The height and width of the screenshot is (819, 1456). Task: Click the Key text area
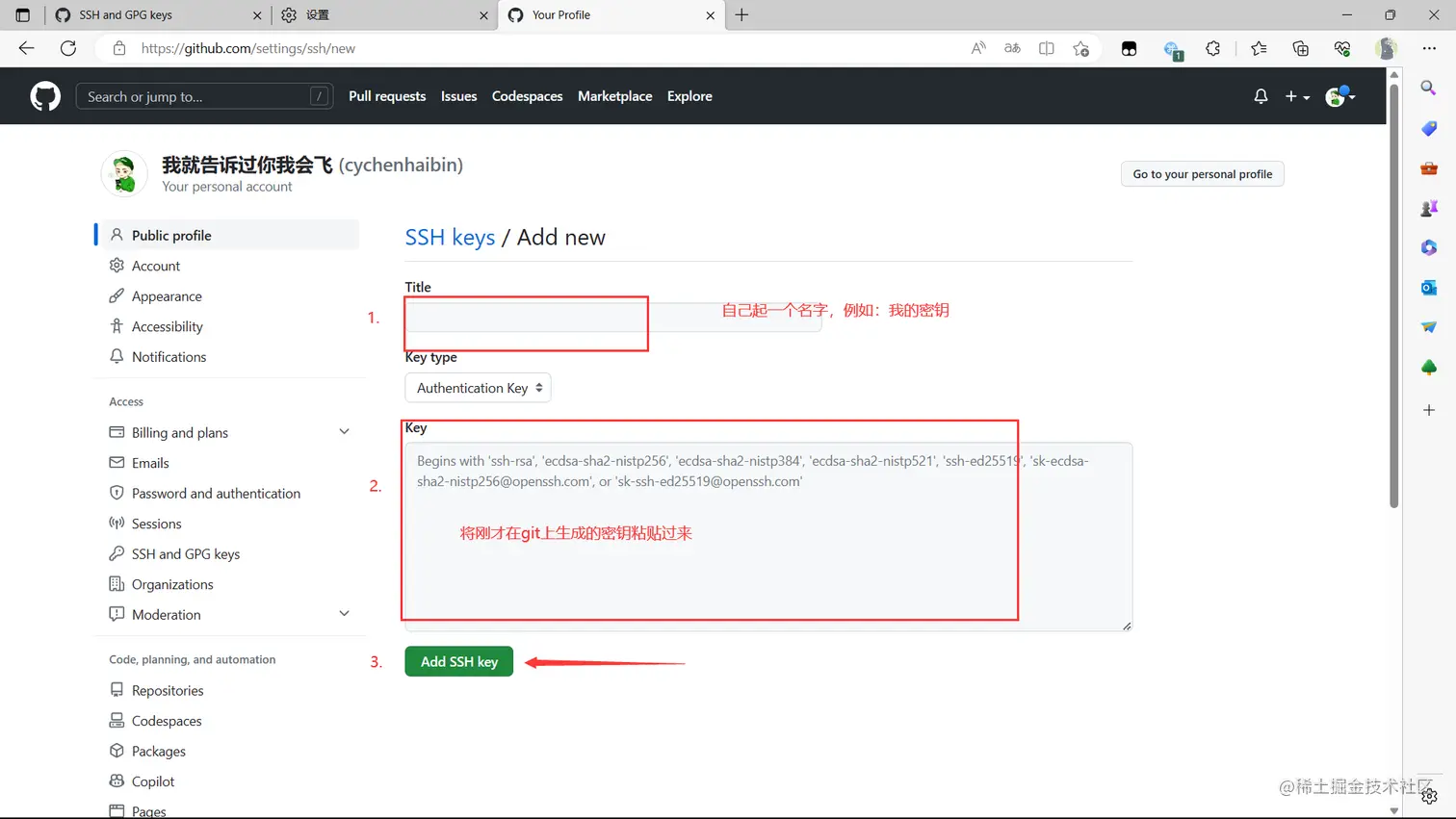coord(768,536)
